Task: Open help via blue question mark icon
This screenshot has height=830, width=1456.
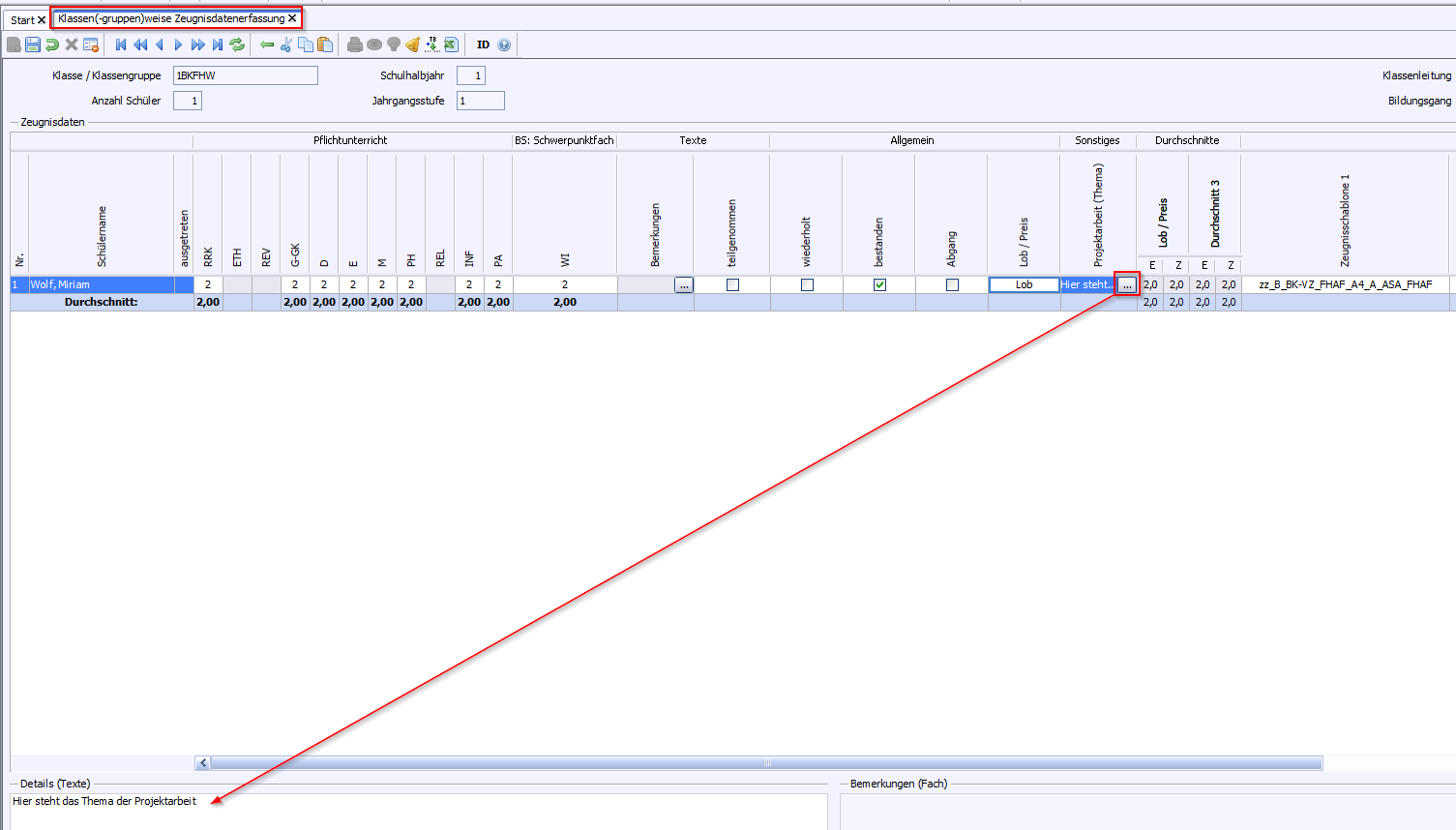Action: pyautogui.click(x=504, y=44)
